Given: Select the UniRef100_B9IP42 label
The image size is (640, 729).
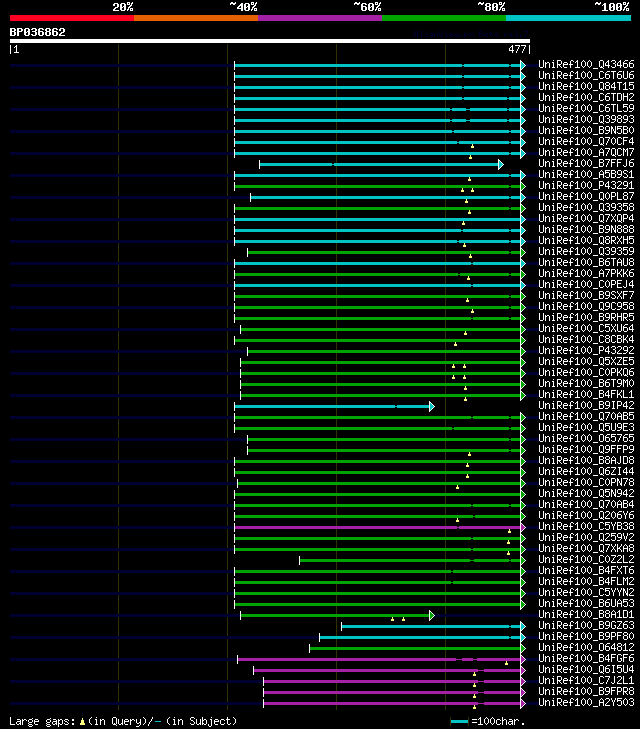Looking at the screenshot, I should [x=586, y=406].
